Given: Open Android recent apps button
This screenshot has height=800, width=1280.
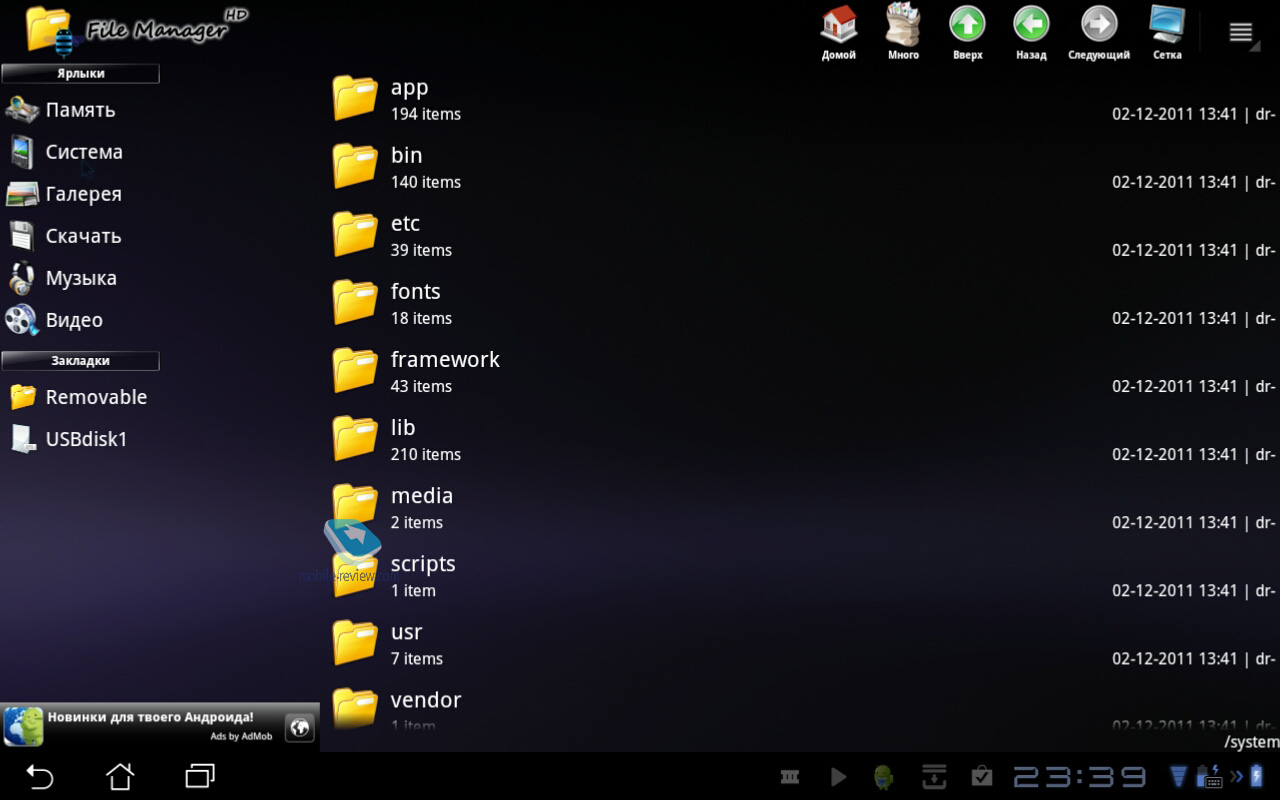Looking at the screenshot, I should point(200,776).
